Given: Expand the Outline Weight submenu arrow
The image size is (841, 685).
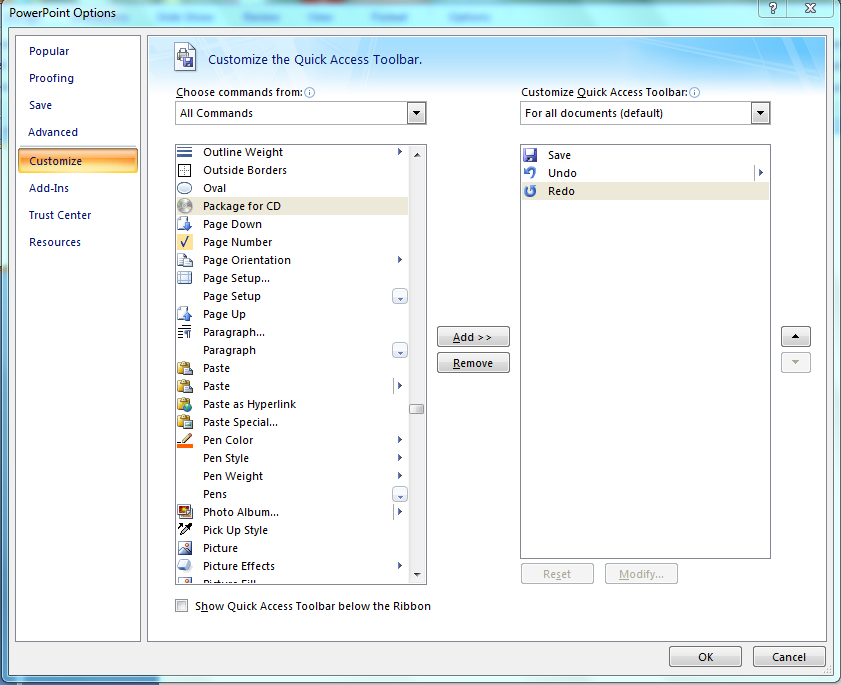Looking at the screenshot, I should 400,152.
